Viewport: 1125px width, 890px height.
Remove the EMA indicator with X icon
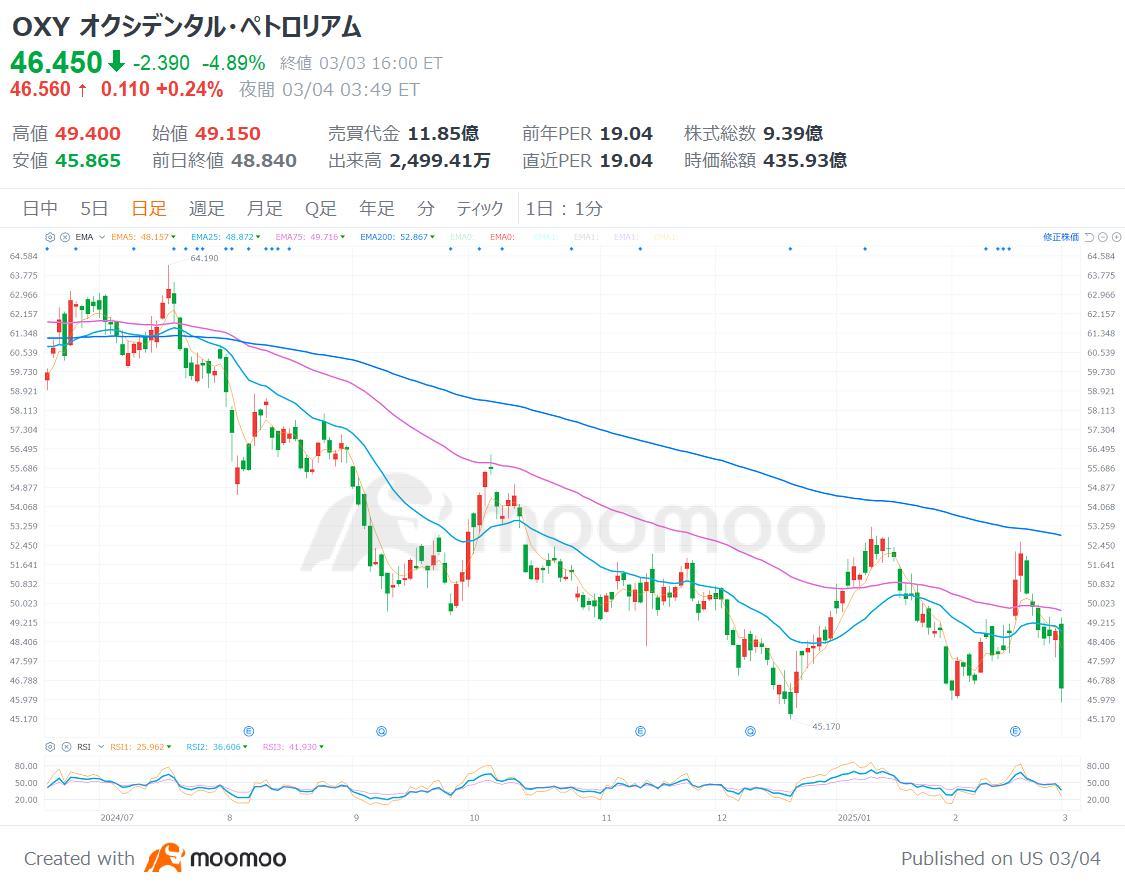tap(64, 237)
